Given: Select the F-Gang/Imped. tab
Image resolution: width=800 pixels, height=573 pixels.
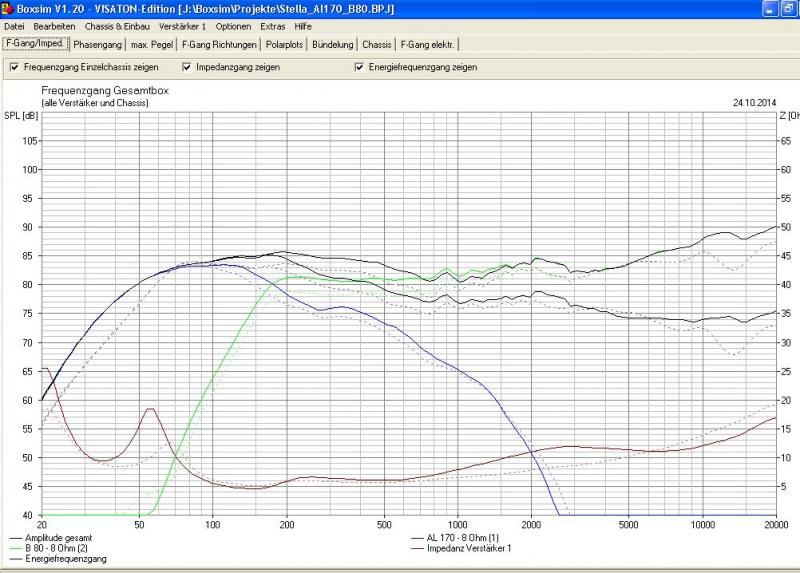Looking at the screenshot, I should (x=35, y=44).
